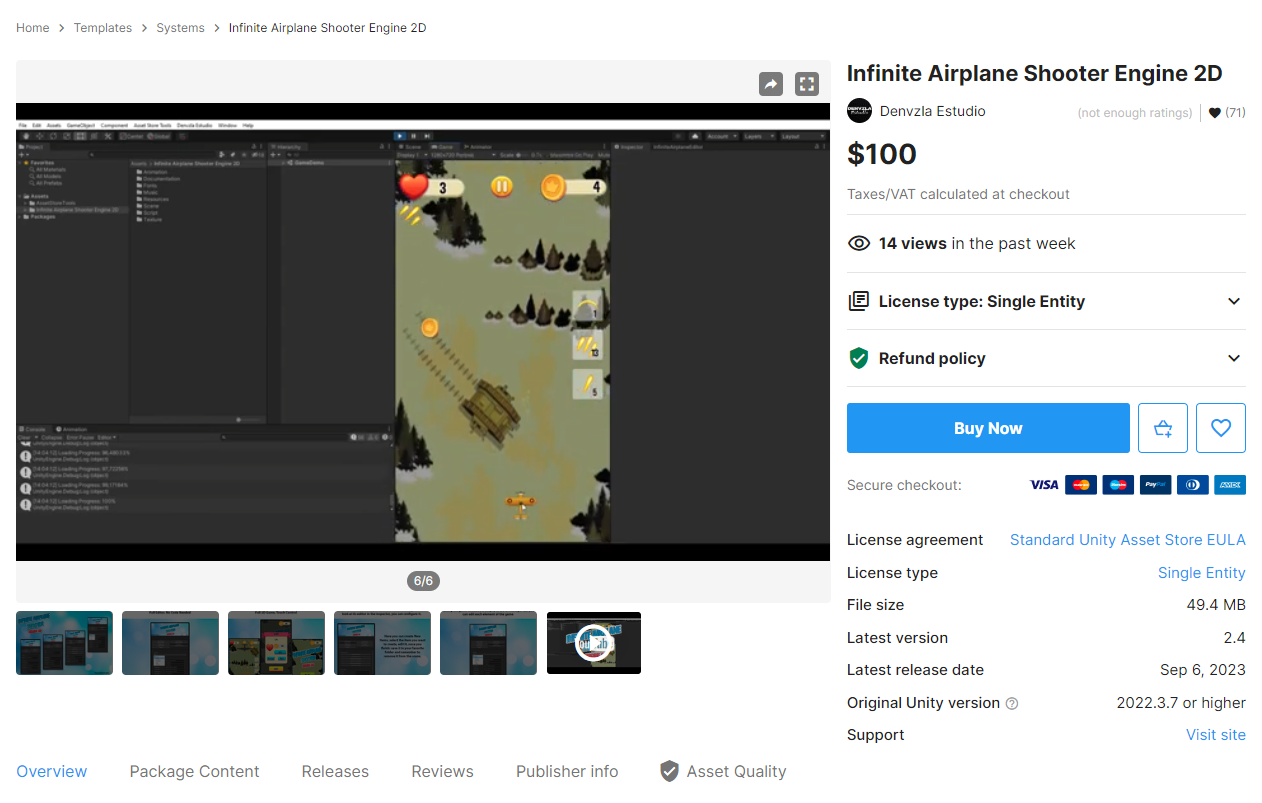Click the American Express payment icon

pyautogui.click(x=1230, y=485)
